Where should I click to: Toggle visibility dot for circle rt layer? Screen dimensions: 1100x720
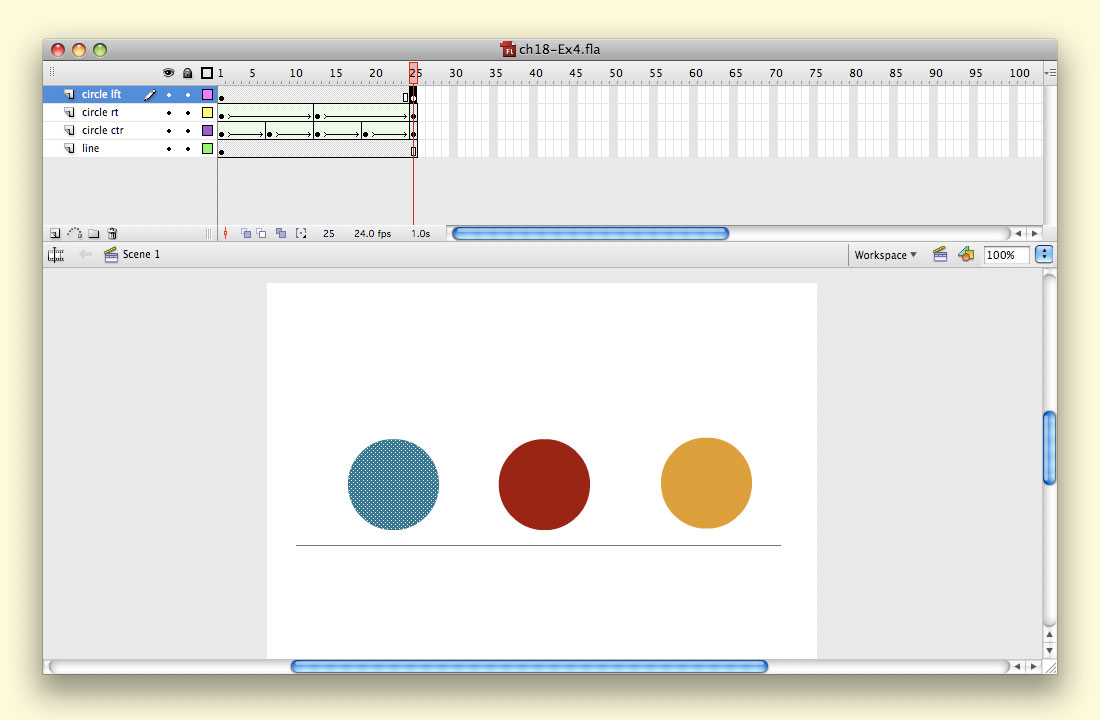pos(169,113)
